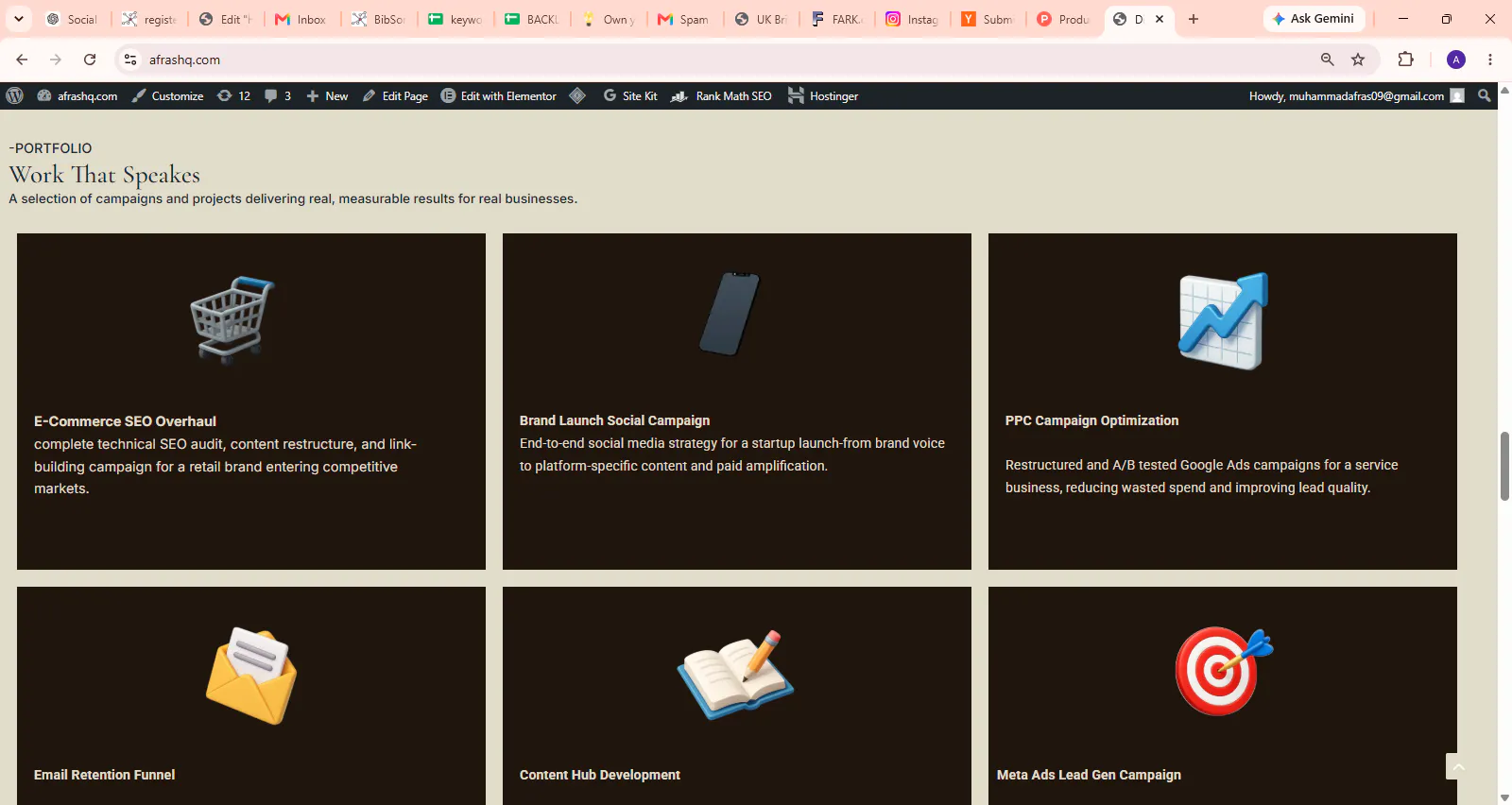1512x805 pixels.
Task: Click the book and pencil image
Action: tap(735, 675)
